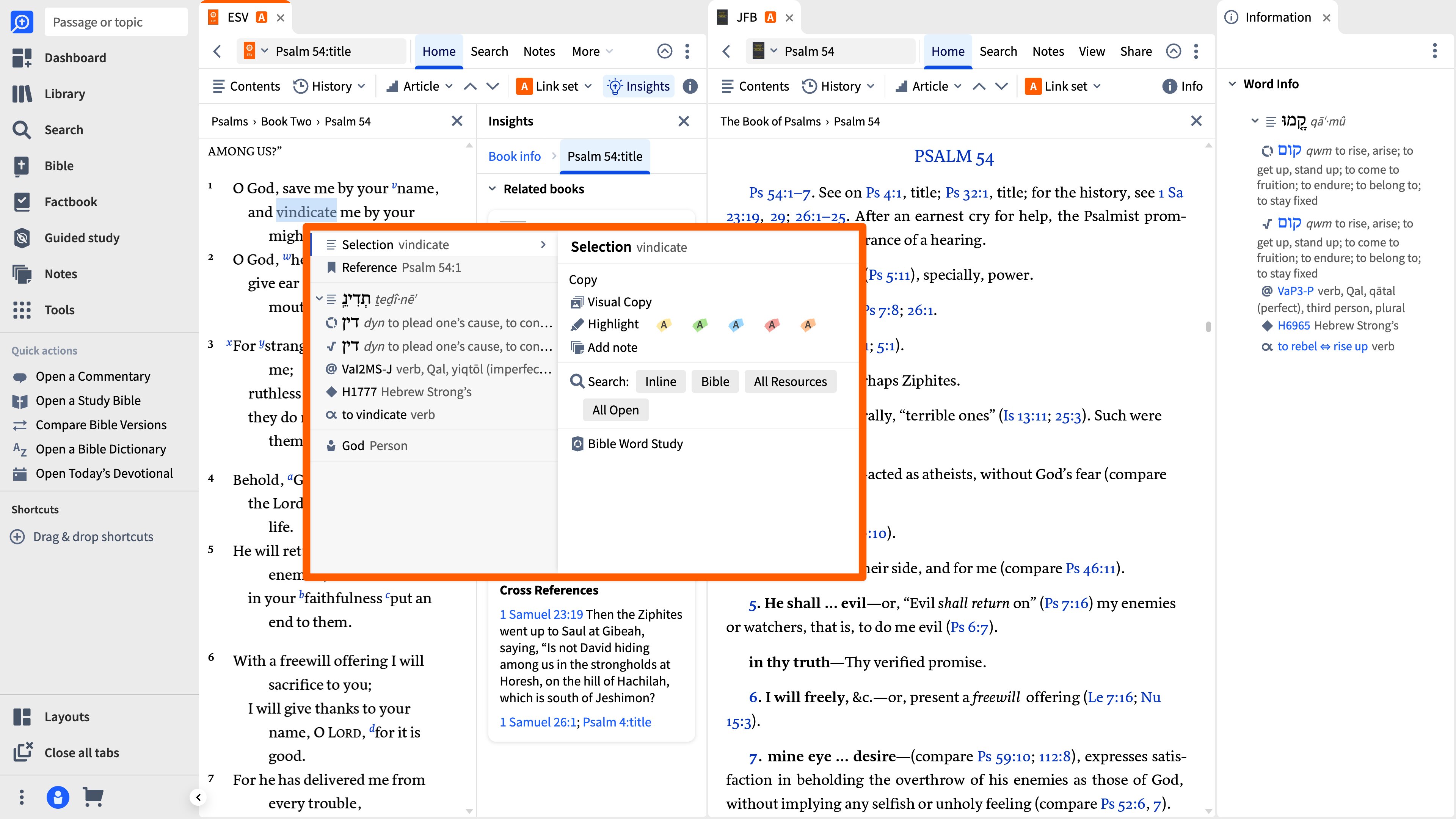
Task: Click the Layouts sidebar icon
Action: coord(22,717)
